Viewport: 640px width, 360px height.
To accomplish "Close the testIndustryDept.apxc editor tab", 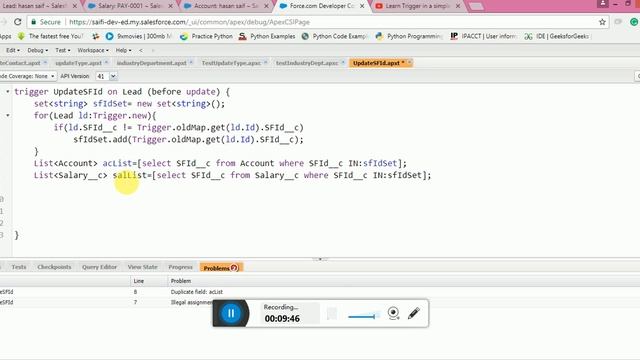I will pos(343,62).
